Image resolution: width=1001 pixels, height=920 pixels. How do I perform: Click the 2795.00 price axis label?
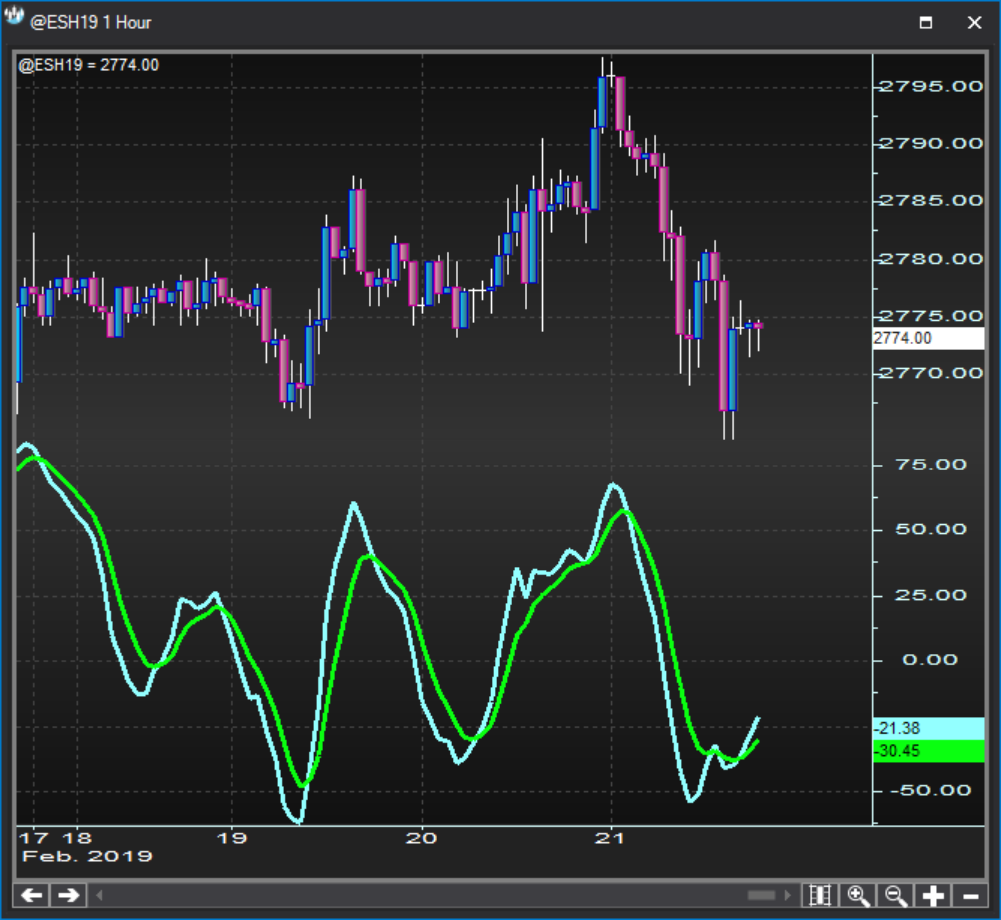click(931, 86)
